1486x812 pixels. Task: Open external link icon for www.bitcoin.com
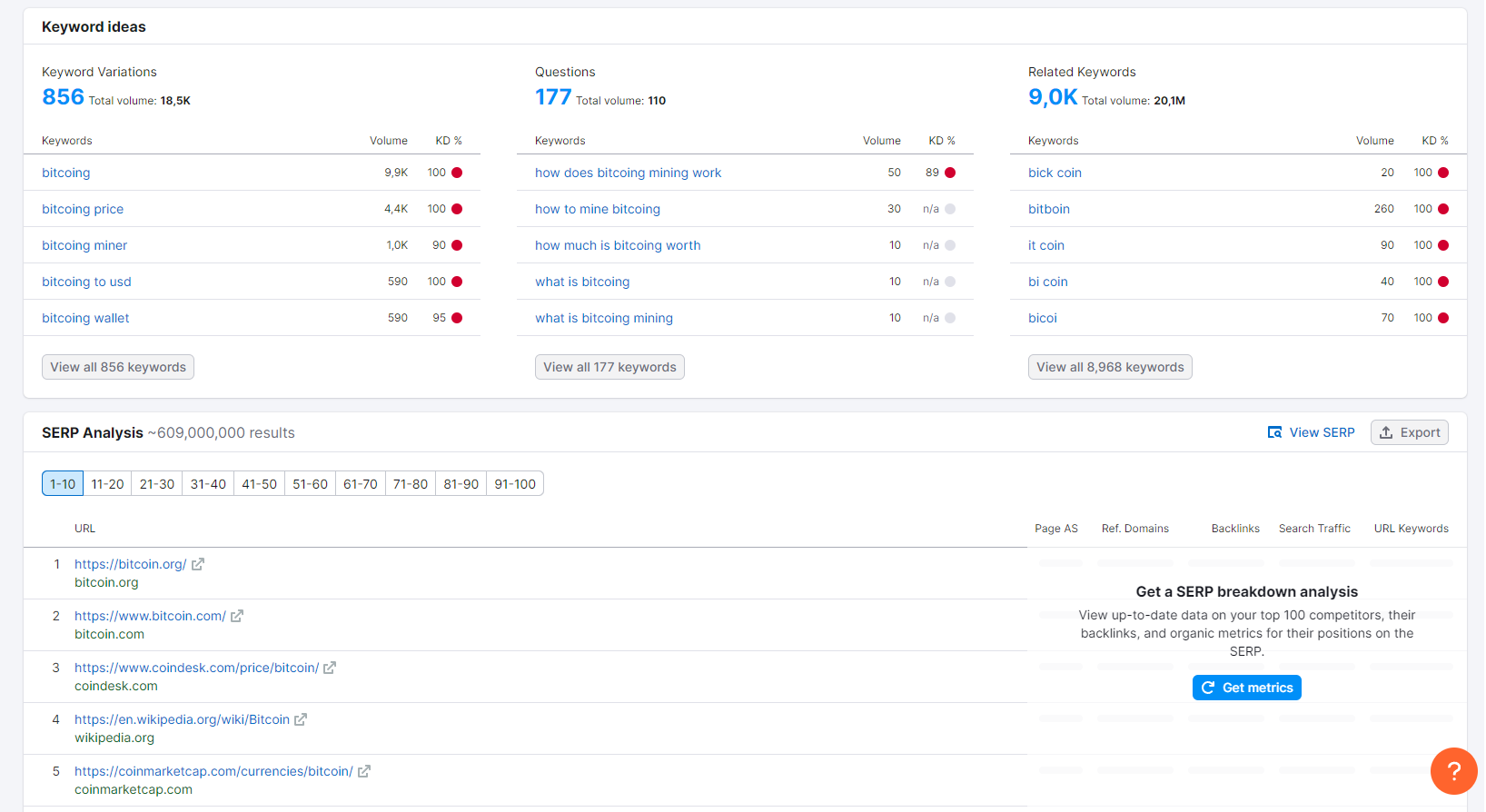click(237, 616)
